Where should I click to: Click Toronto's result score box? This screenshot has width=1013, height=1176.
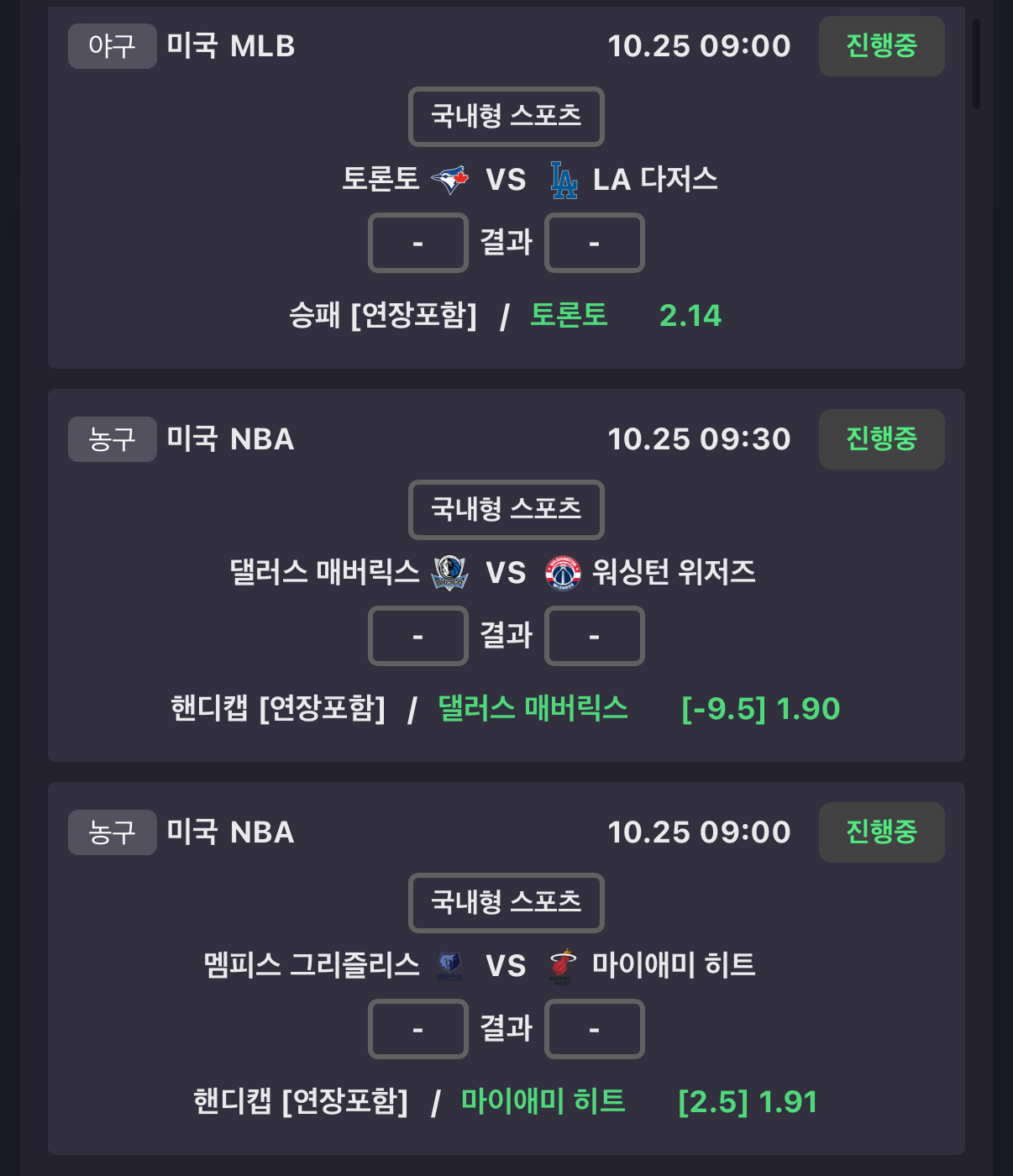[x=417, y=243]
